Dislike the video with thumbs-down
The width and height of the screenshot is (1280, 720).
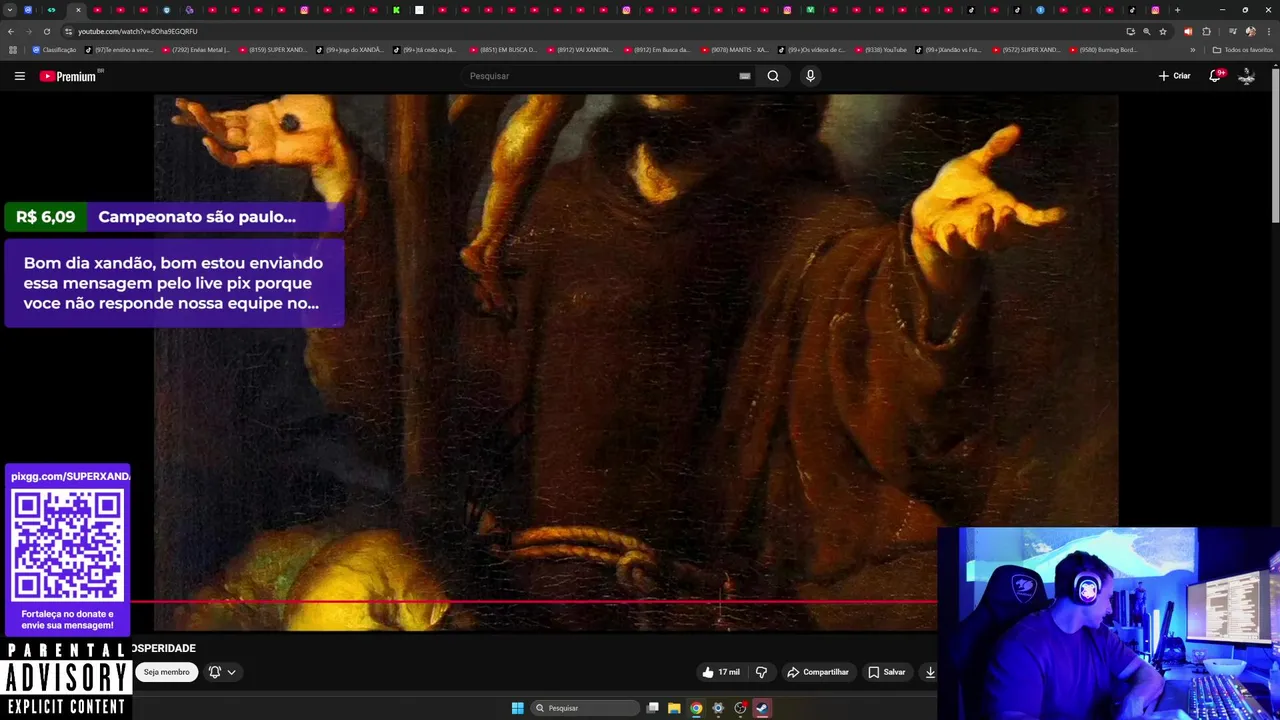pyautogui.click(x=761, y=672)
